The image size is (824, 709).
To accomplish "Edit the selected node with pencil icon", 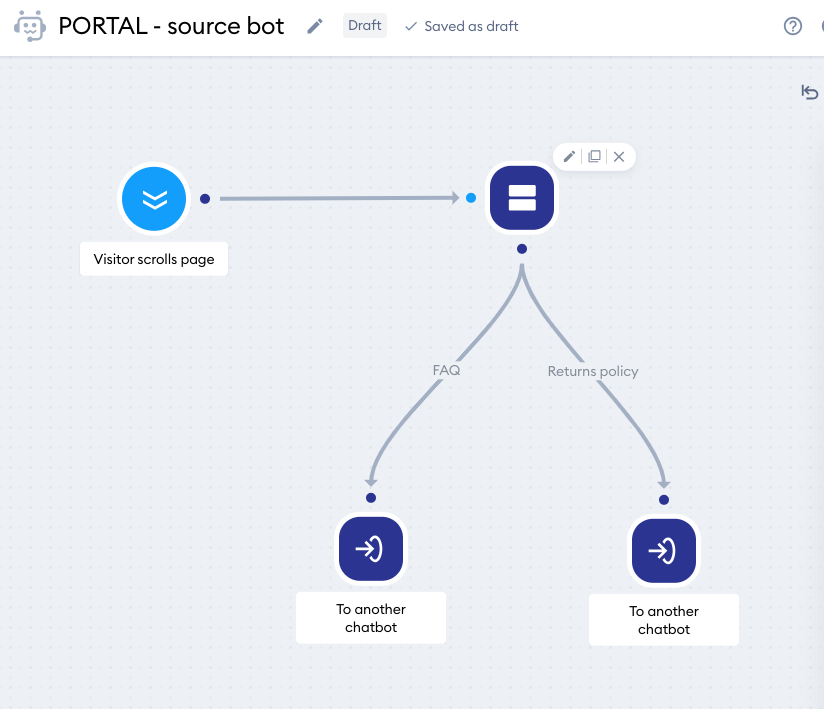I will [x=569, y=157].
